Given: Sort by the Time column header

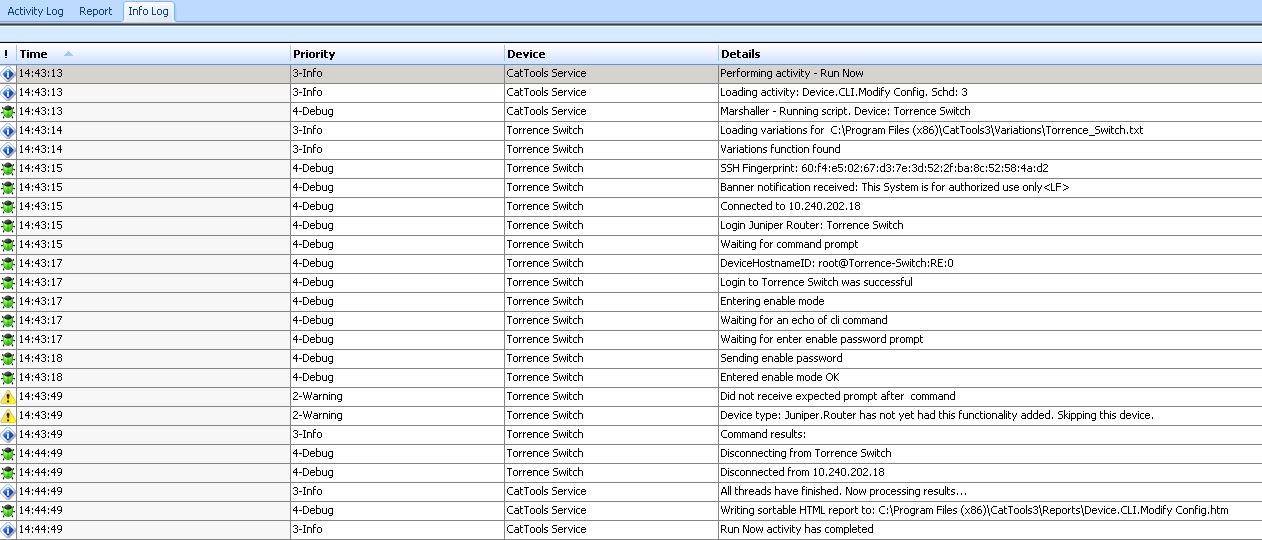Looking at the screenshot, I should click(x=154, y=54).
